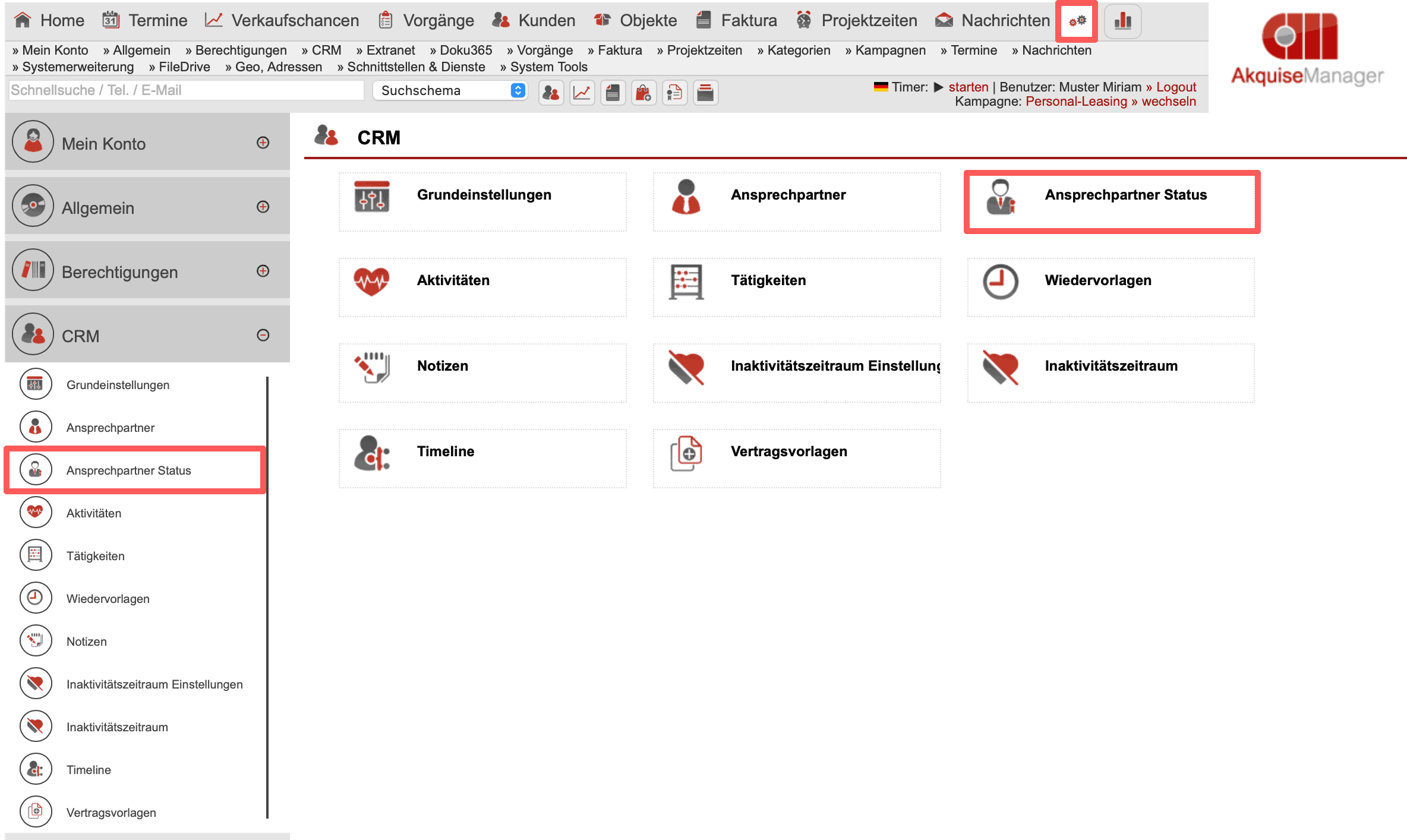This screenshot has width=1407, height=840.
Task: Click the Logout link
Action: (x=1175, y=87)
